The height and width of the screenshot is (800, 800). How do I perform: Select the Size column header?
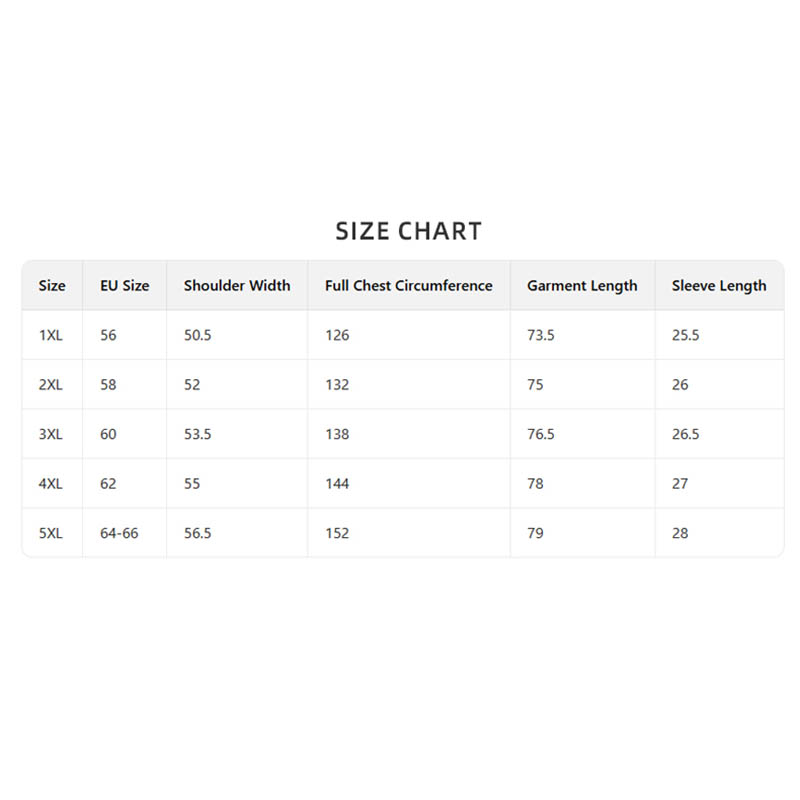pyautogui.click(x=52, y=286)
